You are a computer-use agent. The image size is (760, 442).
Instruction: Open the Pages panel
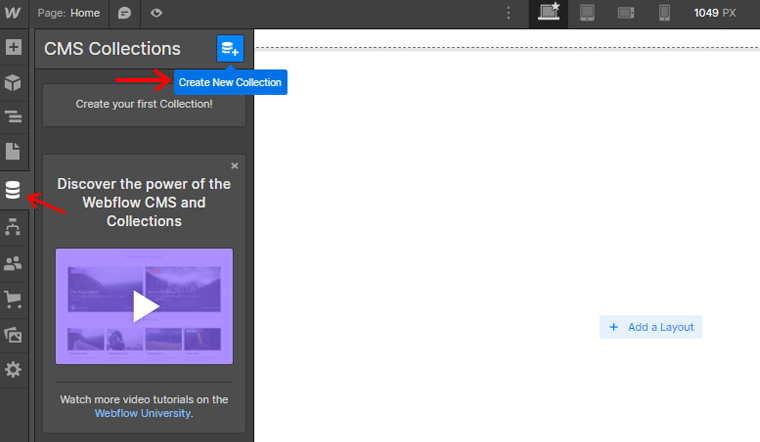click(13, 152)
